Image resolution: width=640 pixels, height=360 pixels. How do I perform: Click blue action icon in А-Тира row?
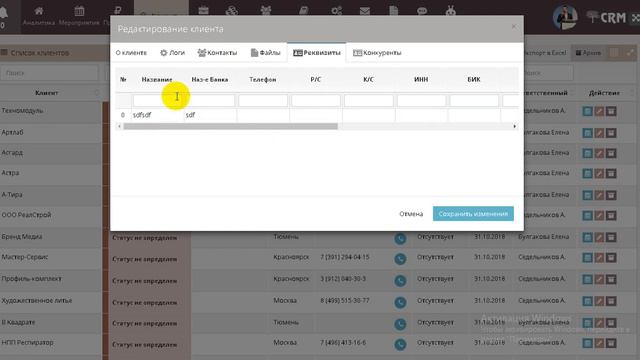click(x=587, y=195)
